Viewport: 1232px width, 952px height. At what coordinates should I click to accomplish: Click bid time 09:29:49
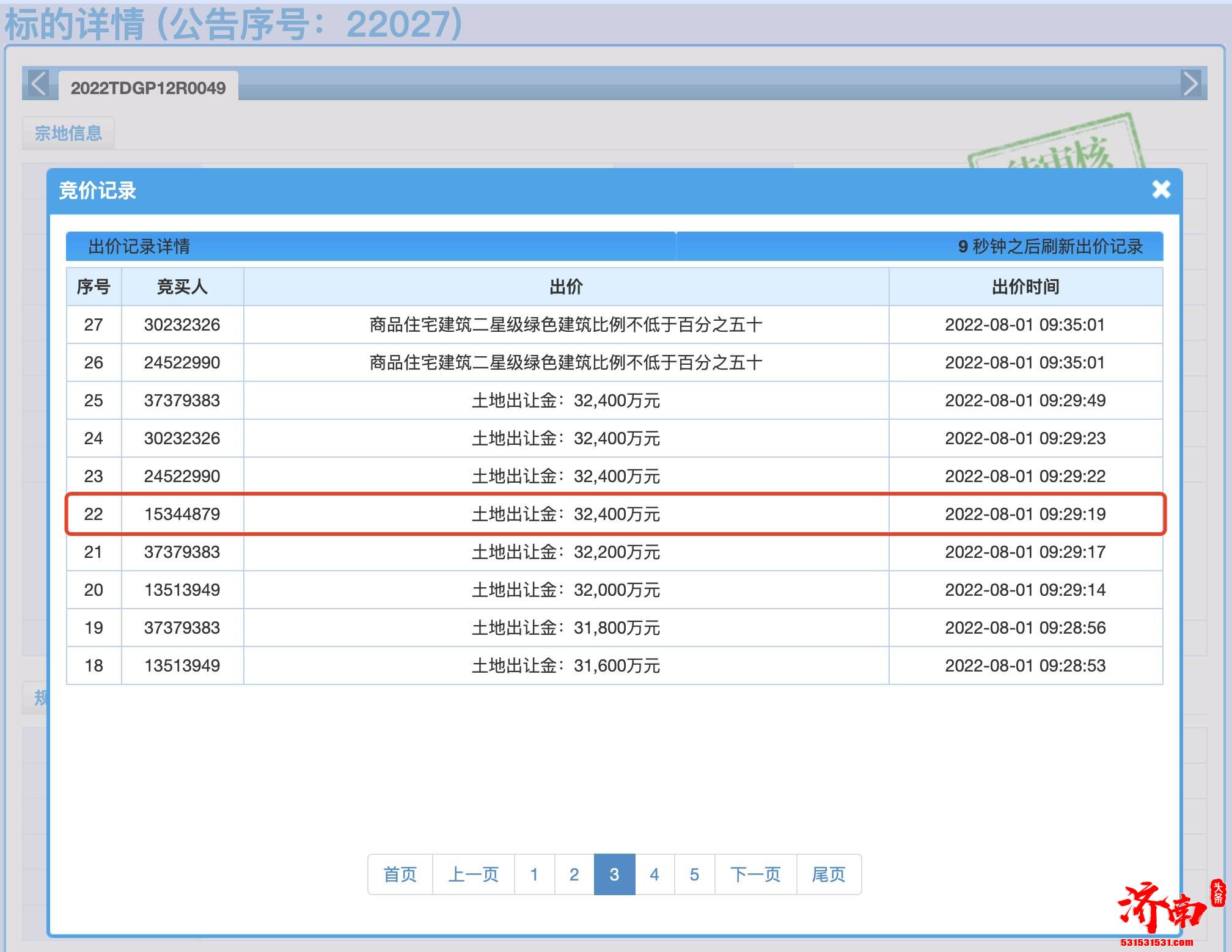pyautogui.click(x=1025, y=400)
